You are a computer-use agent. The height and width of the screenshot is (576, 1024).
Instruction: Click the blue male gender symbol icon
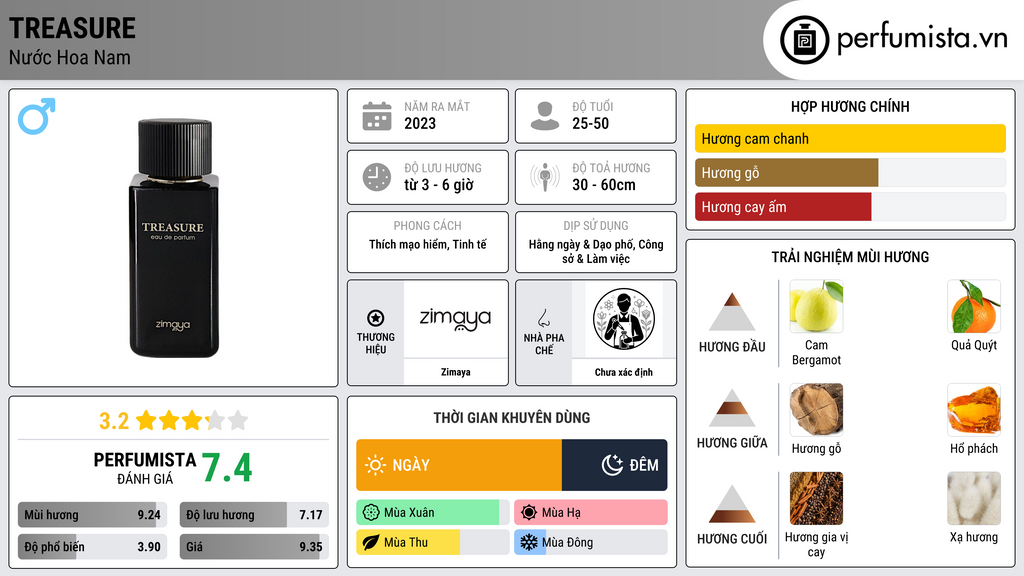(37, 116)
